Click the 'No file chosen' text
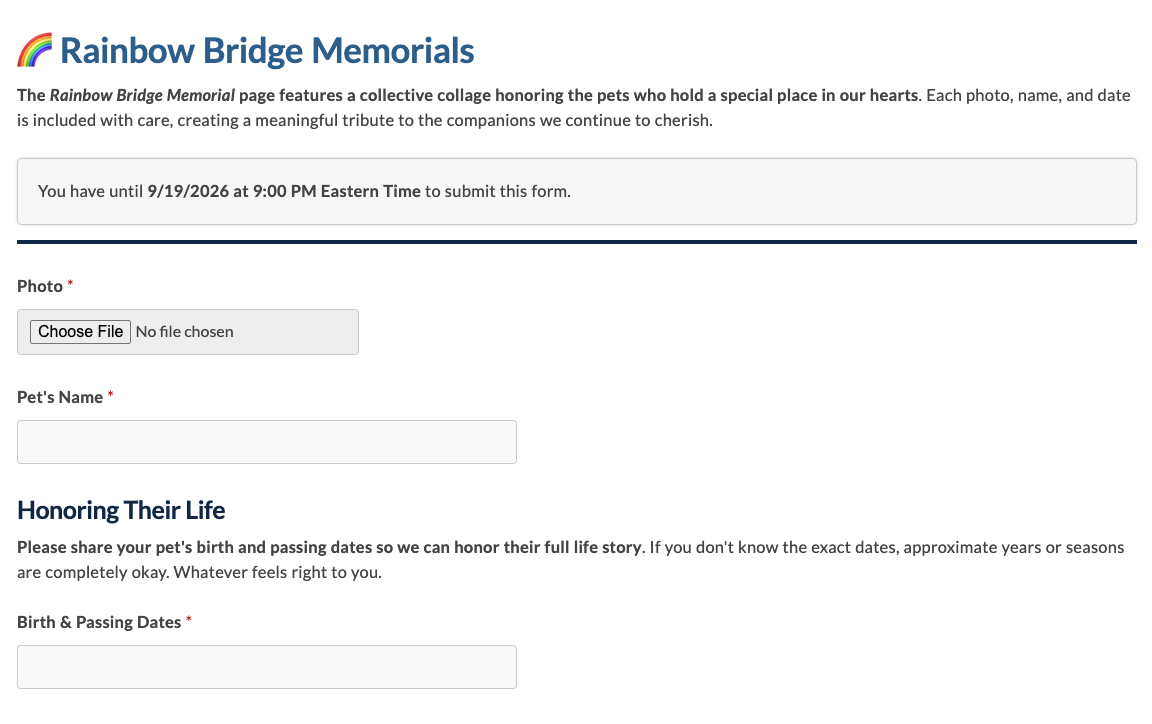Screen dimensions: 1152x724 (x=184, y=331)
